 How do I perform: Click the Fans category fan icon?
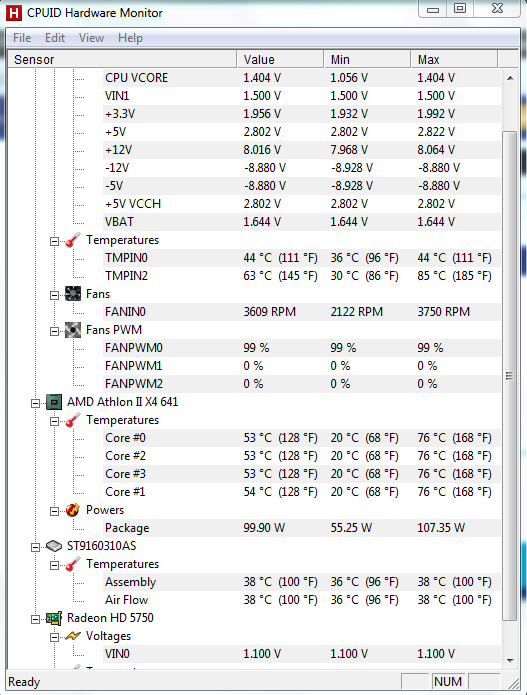pyautogui.click(x=73, y=294)
